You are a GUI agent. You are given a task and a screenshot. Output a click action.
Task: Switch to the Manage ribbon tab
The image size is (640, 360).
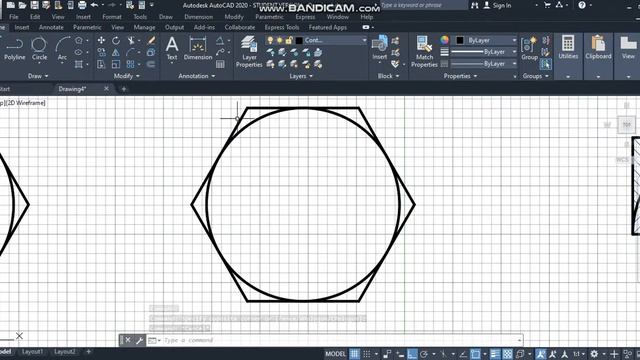click(x=144, y=27)
